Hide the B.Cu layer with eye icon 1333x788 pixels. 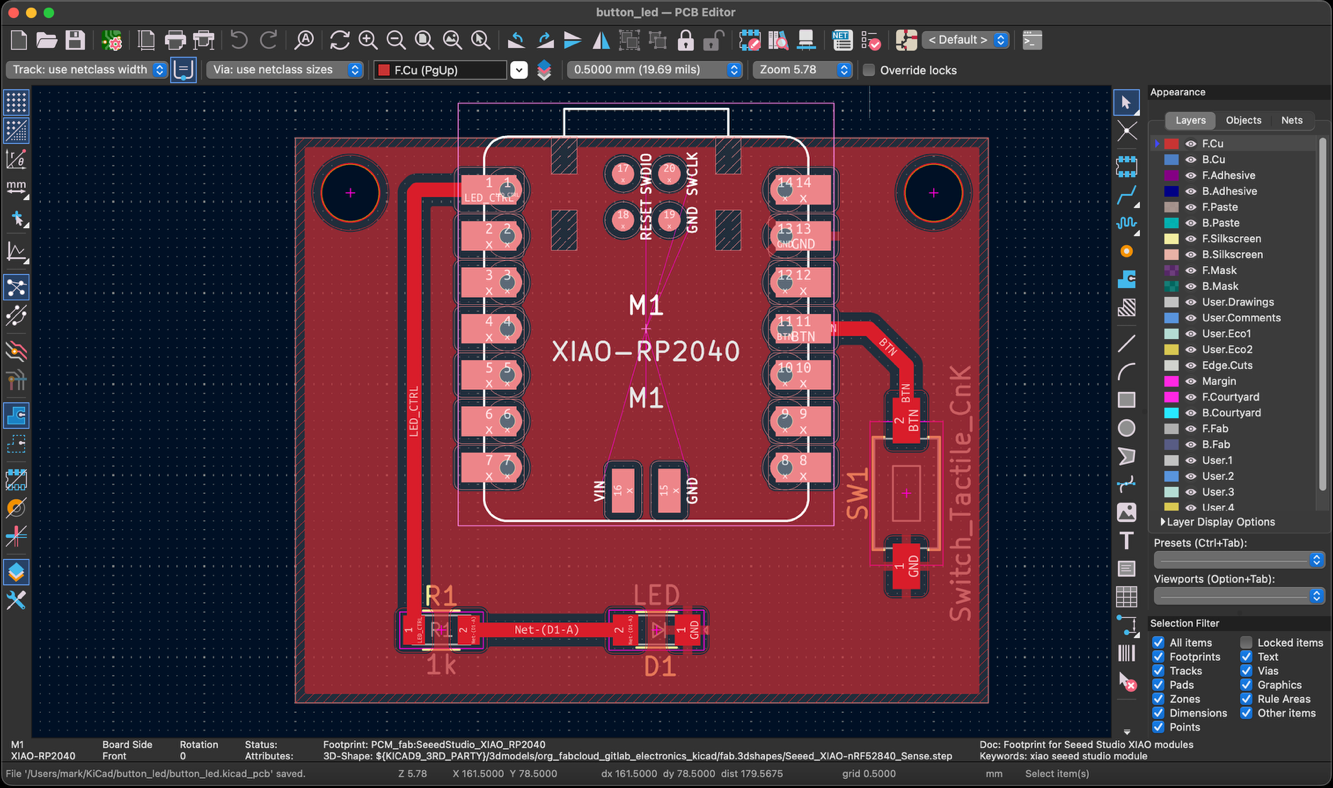click(x=1191, y=160)
